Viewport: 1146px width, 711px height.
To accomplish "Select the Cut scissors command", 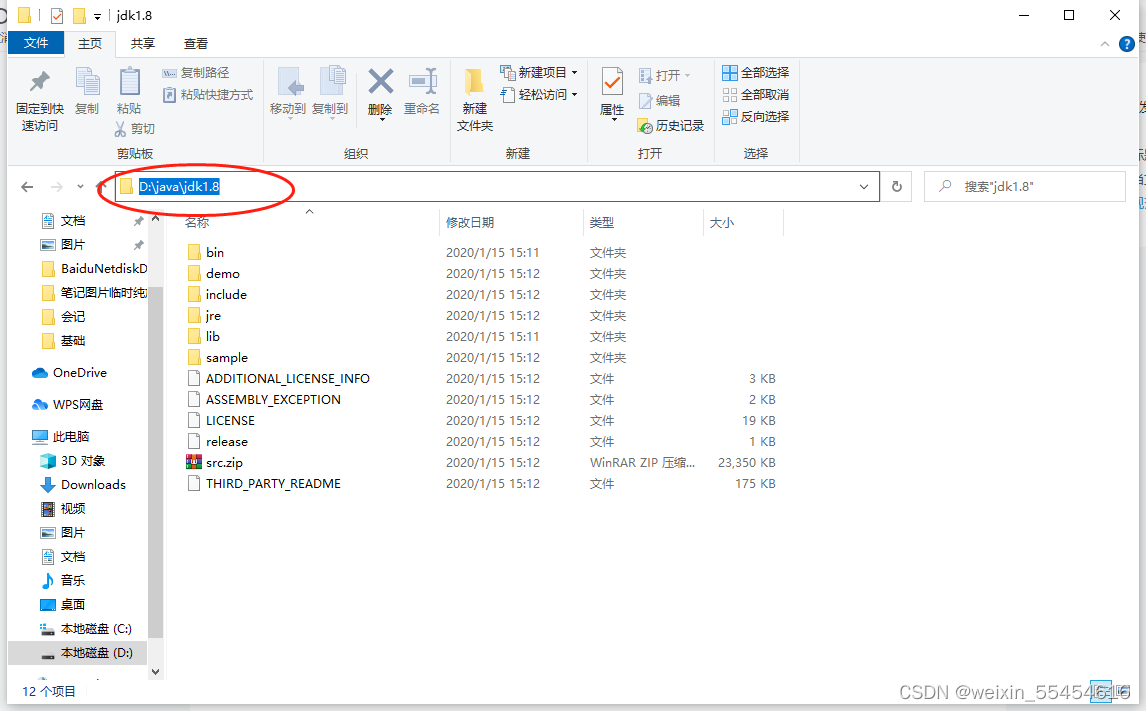I will point(134,129).
